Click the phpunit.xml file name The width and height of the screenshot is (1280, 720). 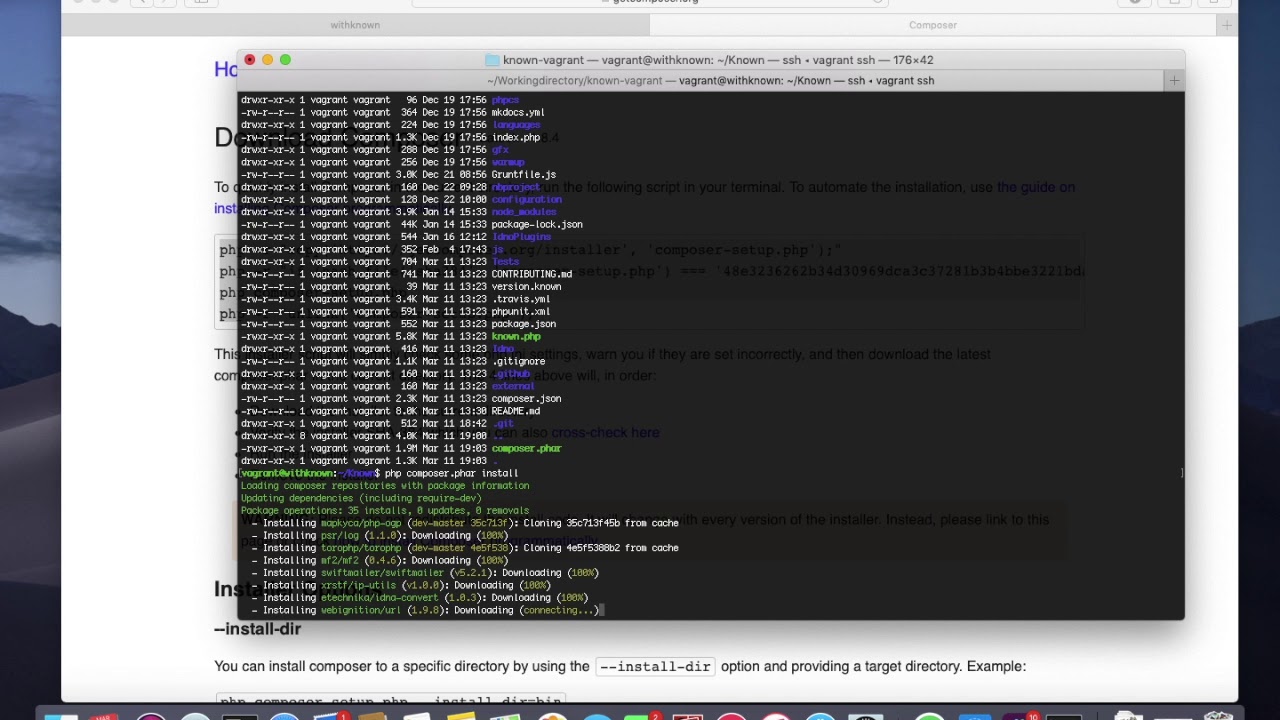[x=521, y=312]
